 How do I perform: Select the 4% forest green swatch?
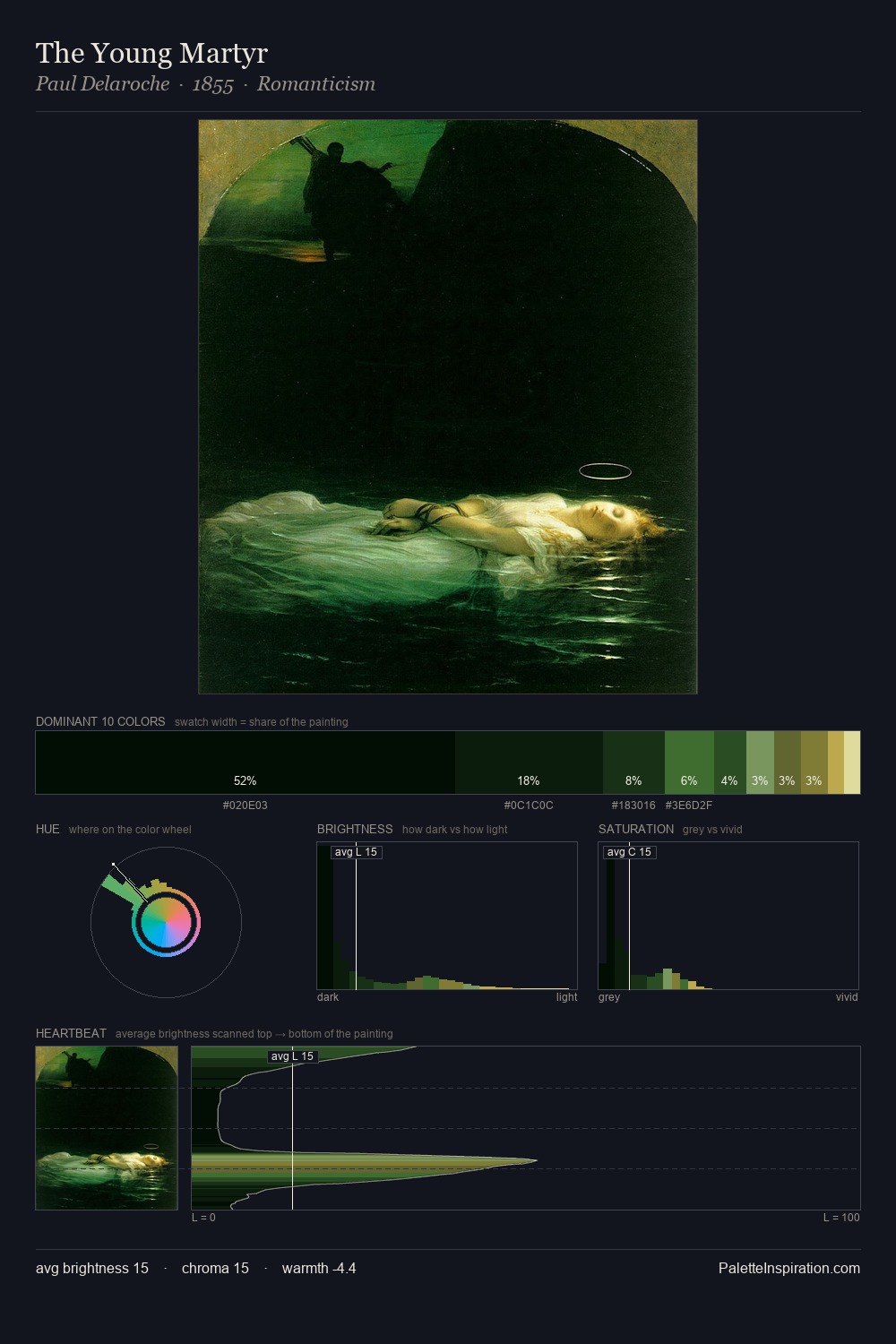point(730,762)
